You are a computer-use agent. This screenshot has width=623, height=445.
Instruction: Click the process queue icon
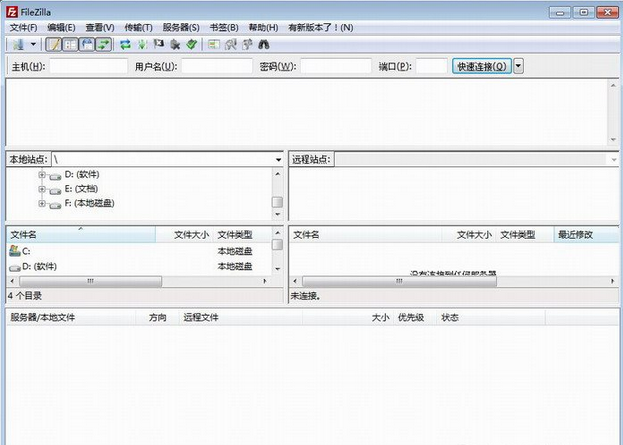[142, 44]
